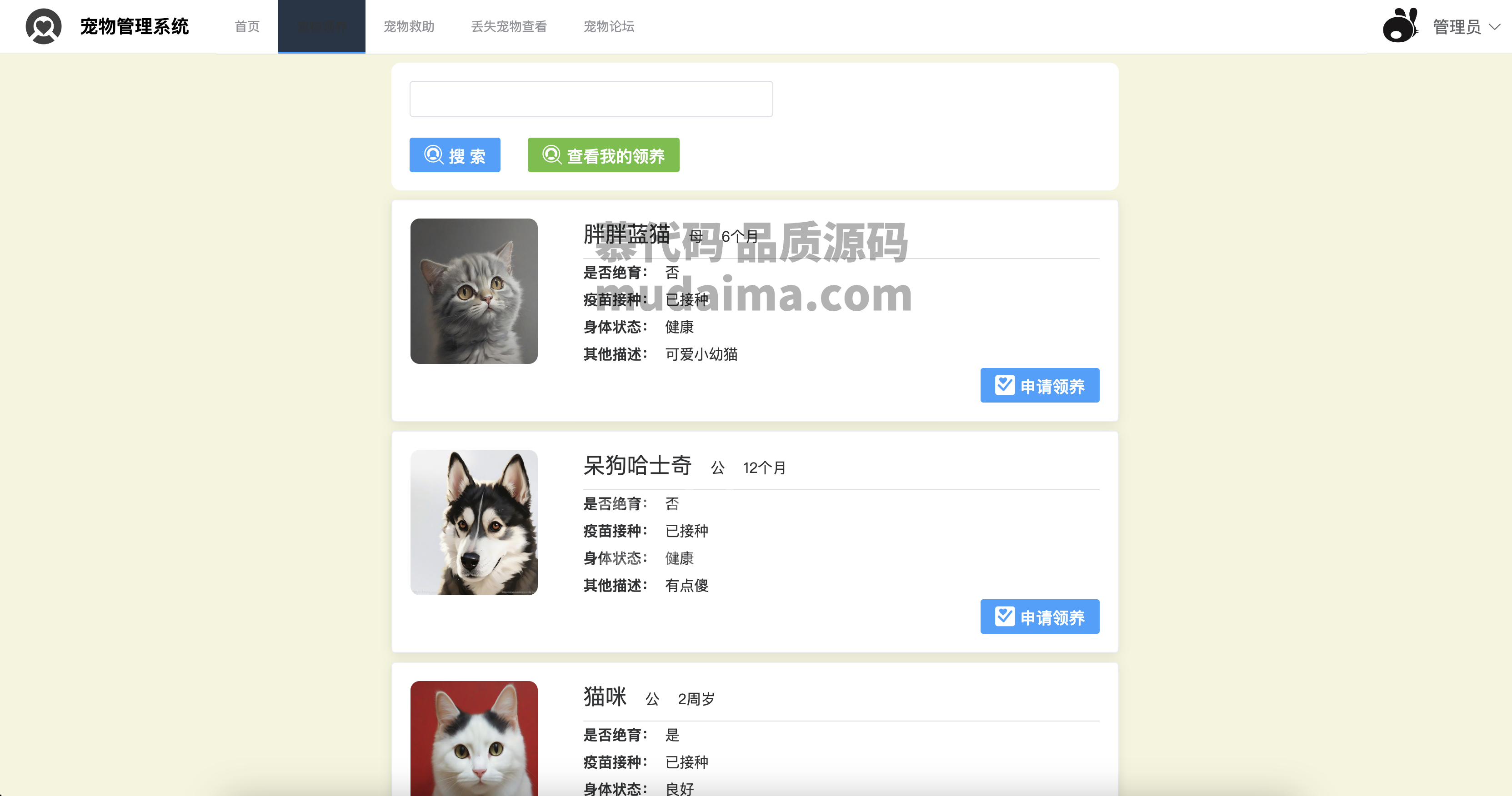
Task: Click the admin rabbit avatar icon
Action: click(x=1401, y=25)
